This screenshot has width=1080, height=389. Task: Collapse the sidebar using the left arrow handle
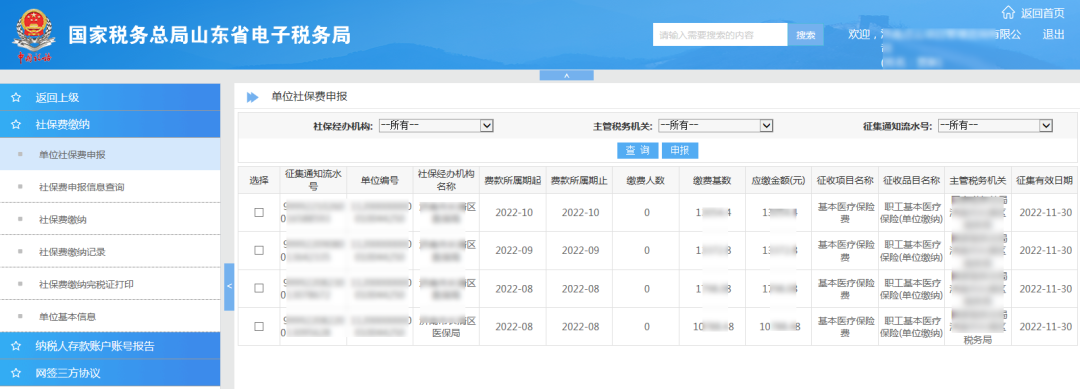229,286
